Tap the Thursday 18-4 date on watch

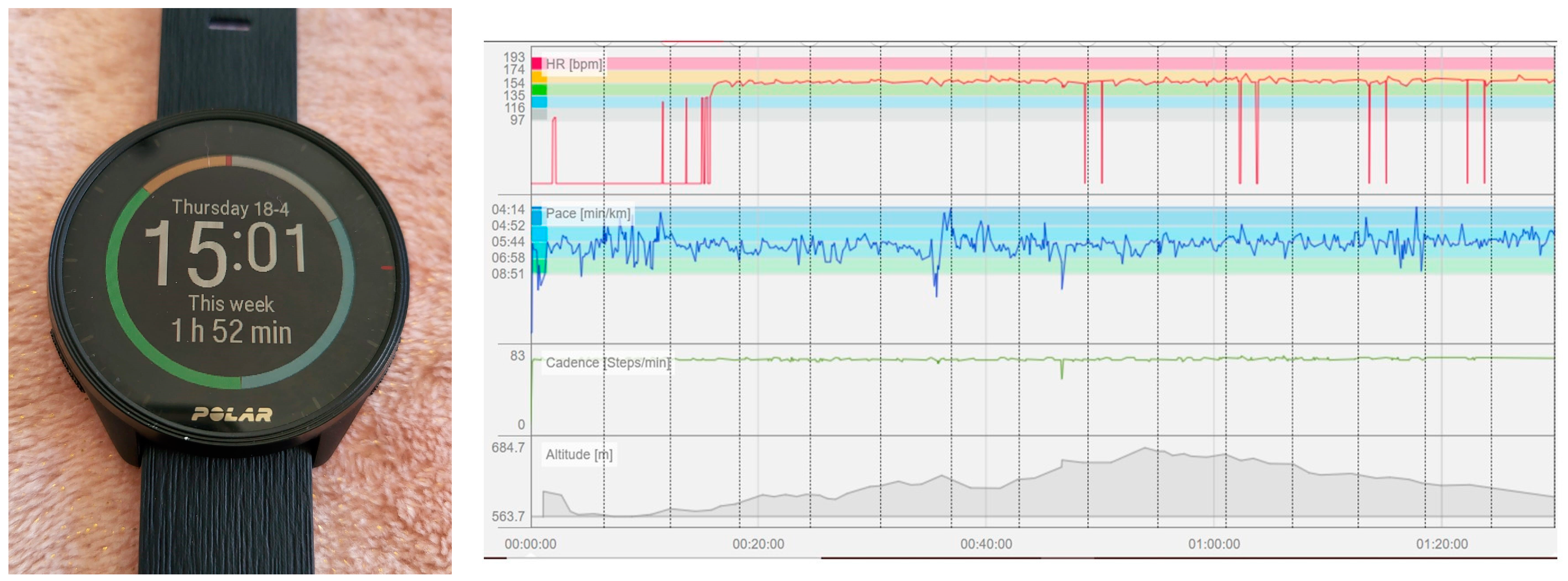(230, 208)
